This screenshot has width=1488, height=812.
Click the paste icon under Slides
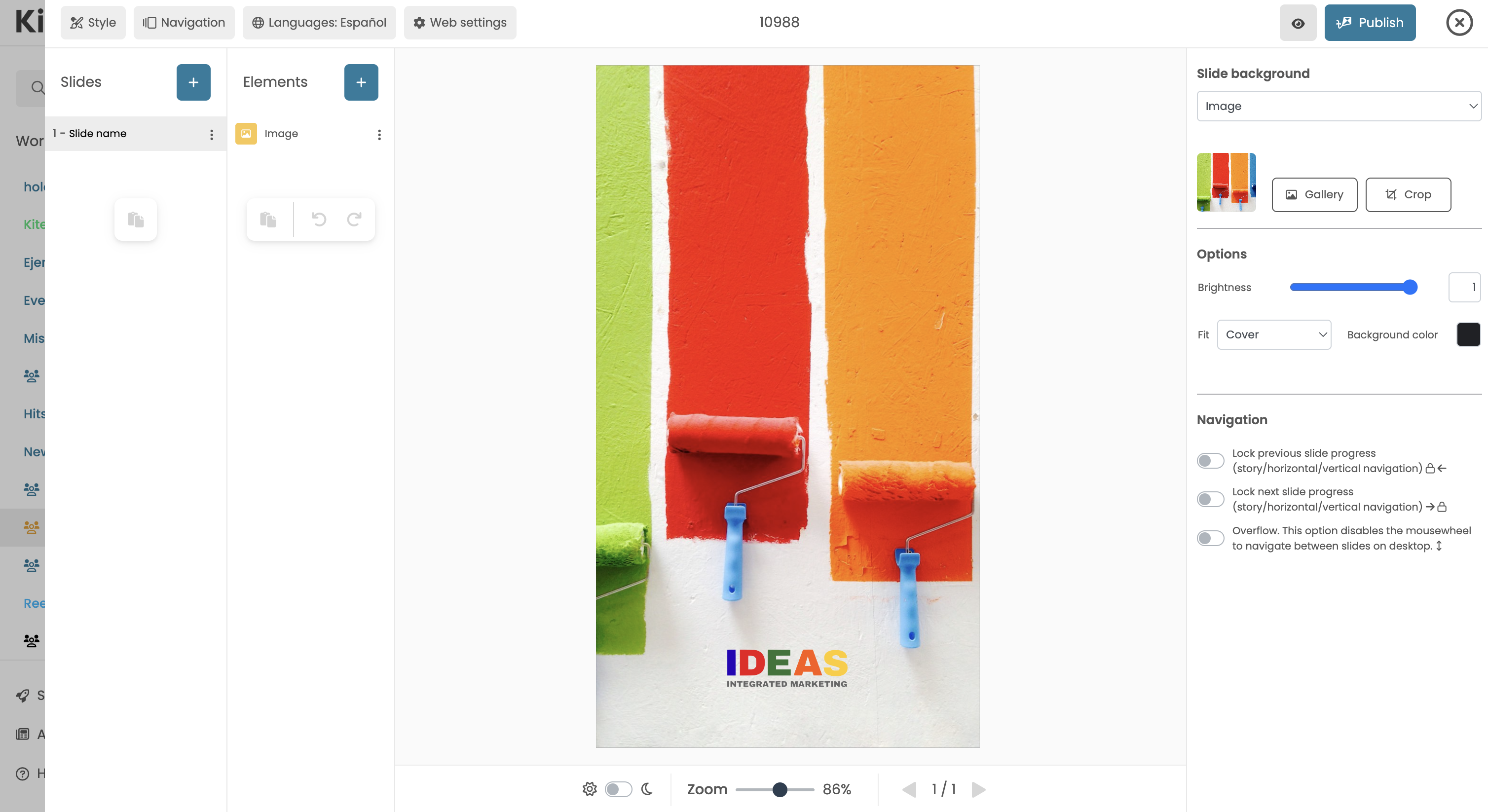click(136, 220)
